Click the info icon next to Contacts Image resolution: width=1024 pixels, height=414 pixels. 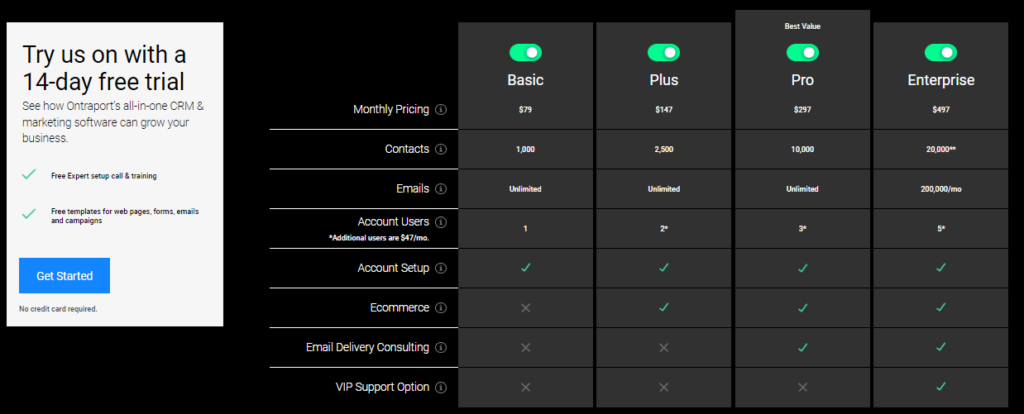pos(441,149)
